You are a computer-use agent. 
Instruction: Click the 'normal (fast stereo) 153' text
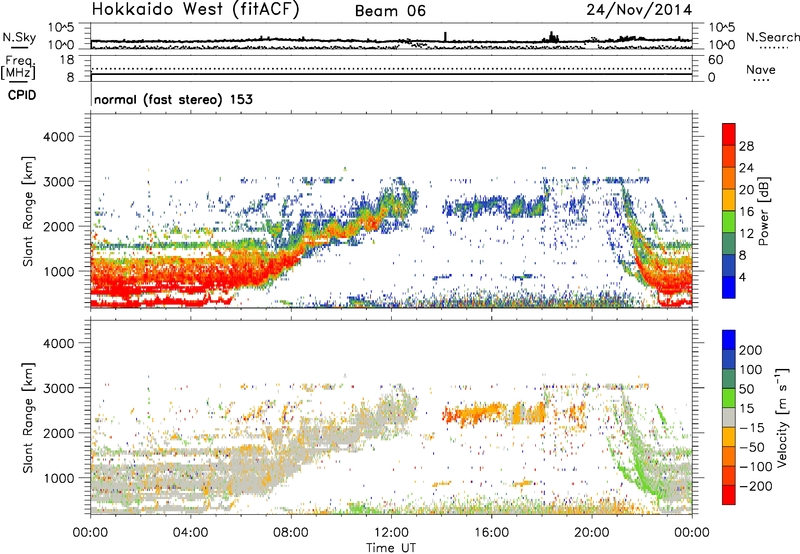(x=173, y=99)
